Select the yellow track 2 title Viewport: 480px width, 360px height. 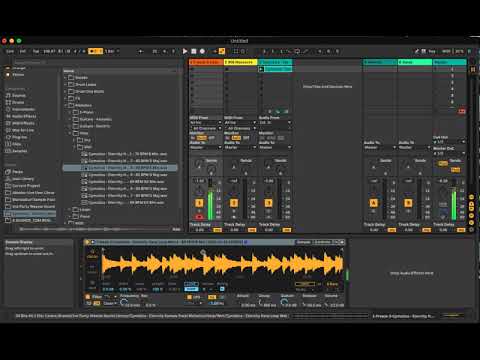tap(240, 62)
